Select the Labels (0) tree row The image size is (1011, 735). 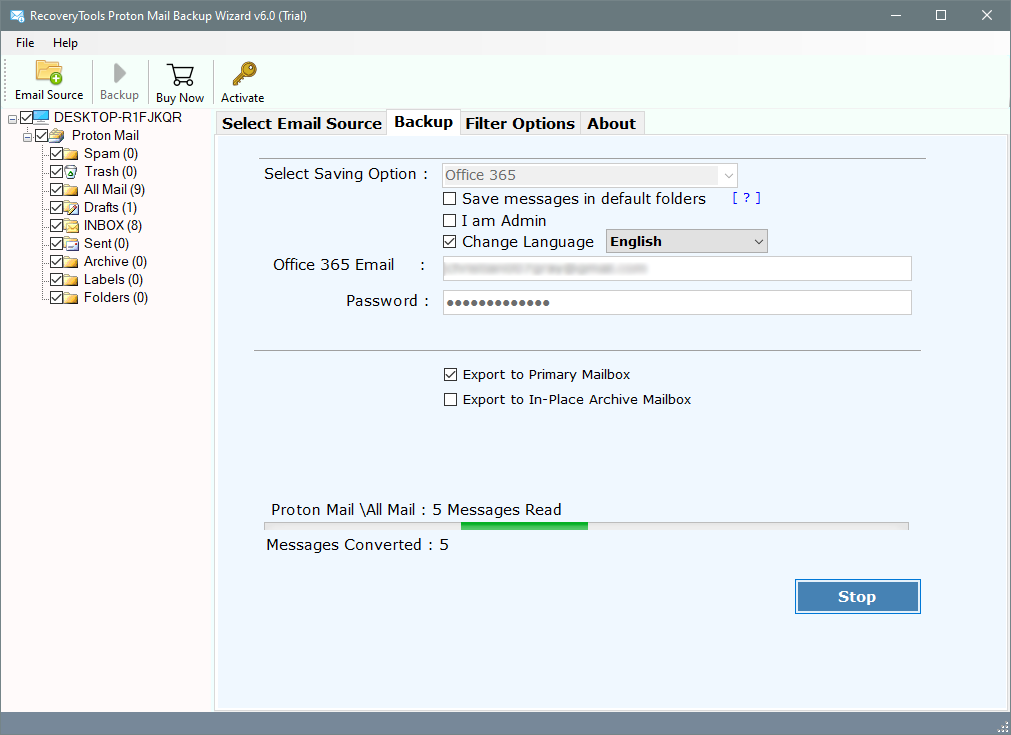tap(113, 280)
